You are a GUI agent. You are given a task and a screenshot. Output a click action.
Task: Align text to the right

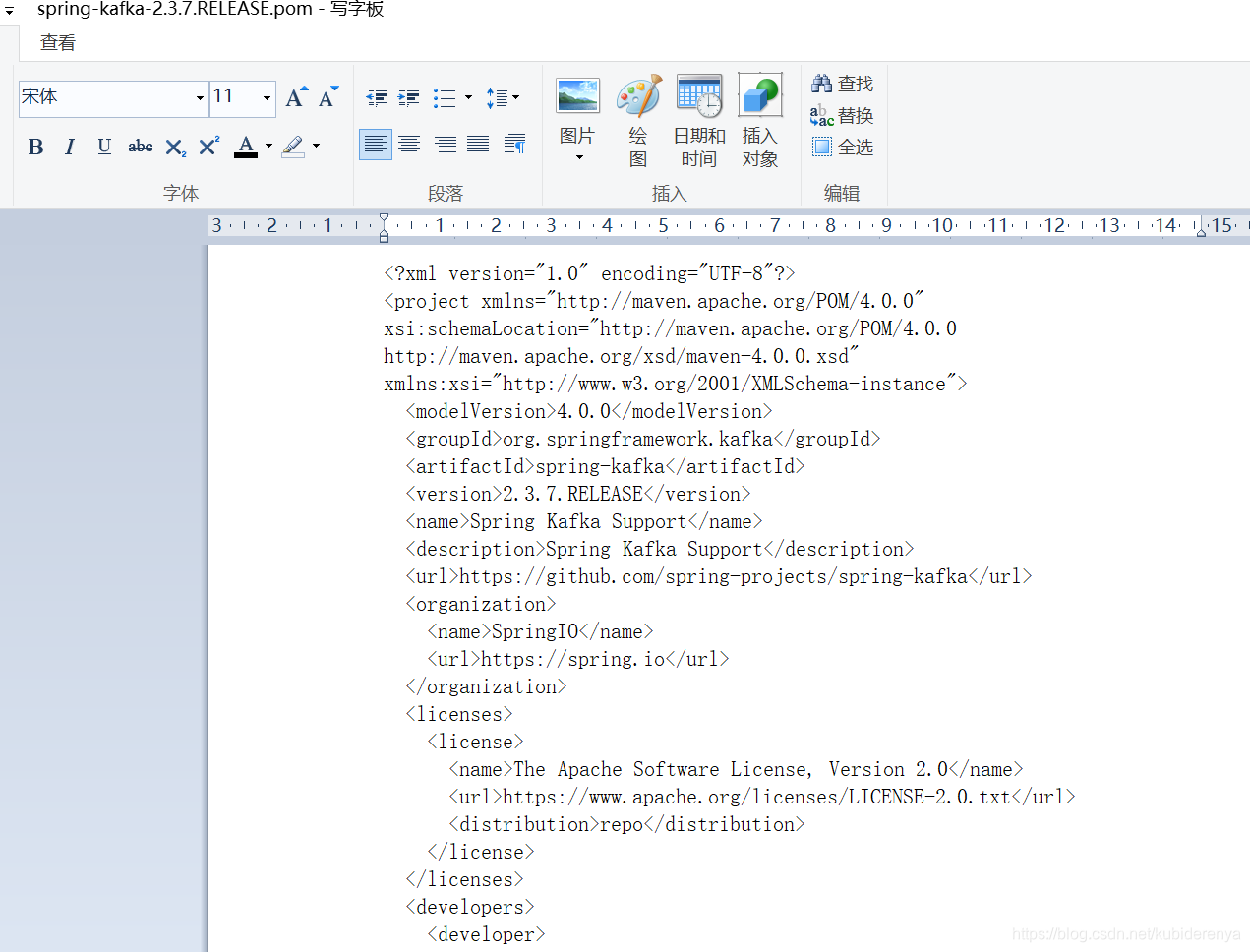[x=445, y=145]
